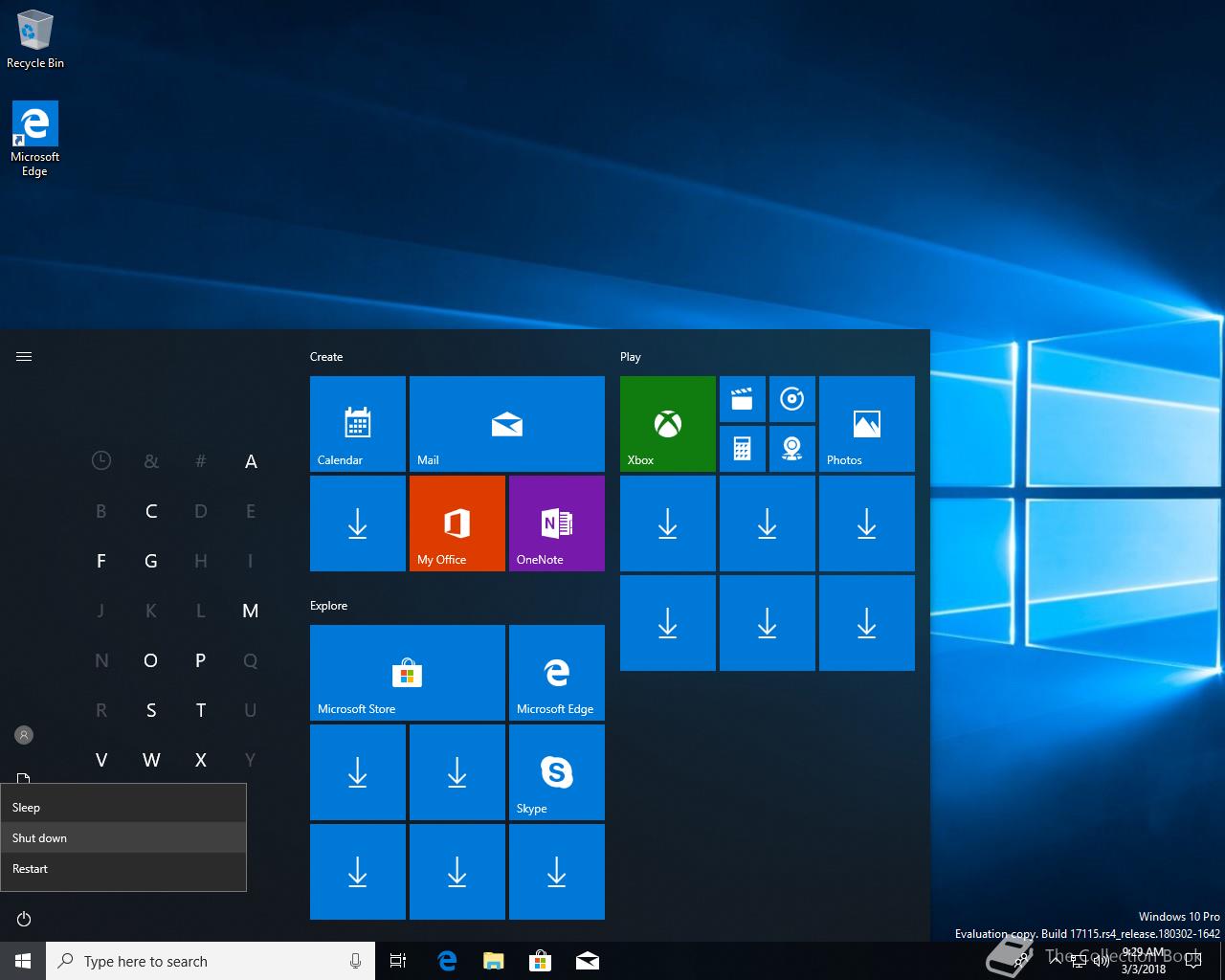The image size is (1225, 980).
Task: Jump to letter C in app list
Action: click(x=151, y=511)
